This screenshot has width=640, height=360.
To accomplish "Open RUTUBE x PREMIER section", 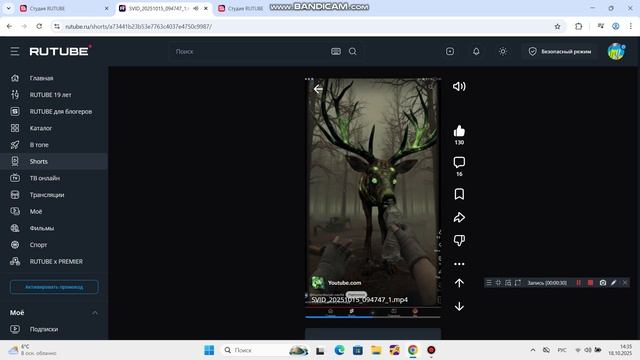I will 54,262.
